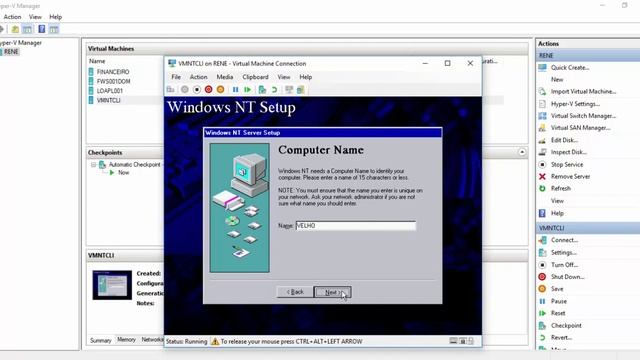Click the orange Save icon in VM Connection toolbar
The image size is (640, 360).
pyautogui.click(x=220, y=89)
